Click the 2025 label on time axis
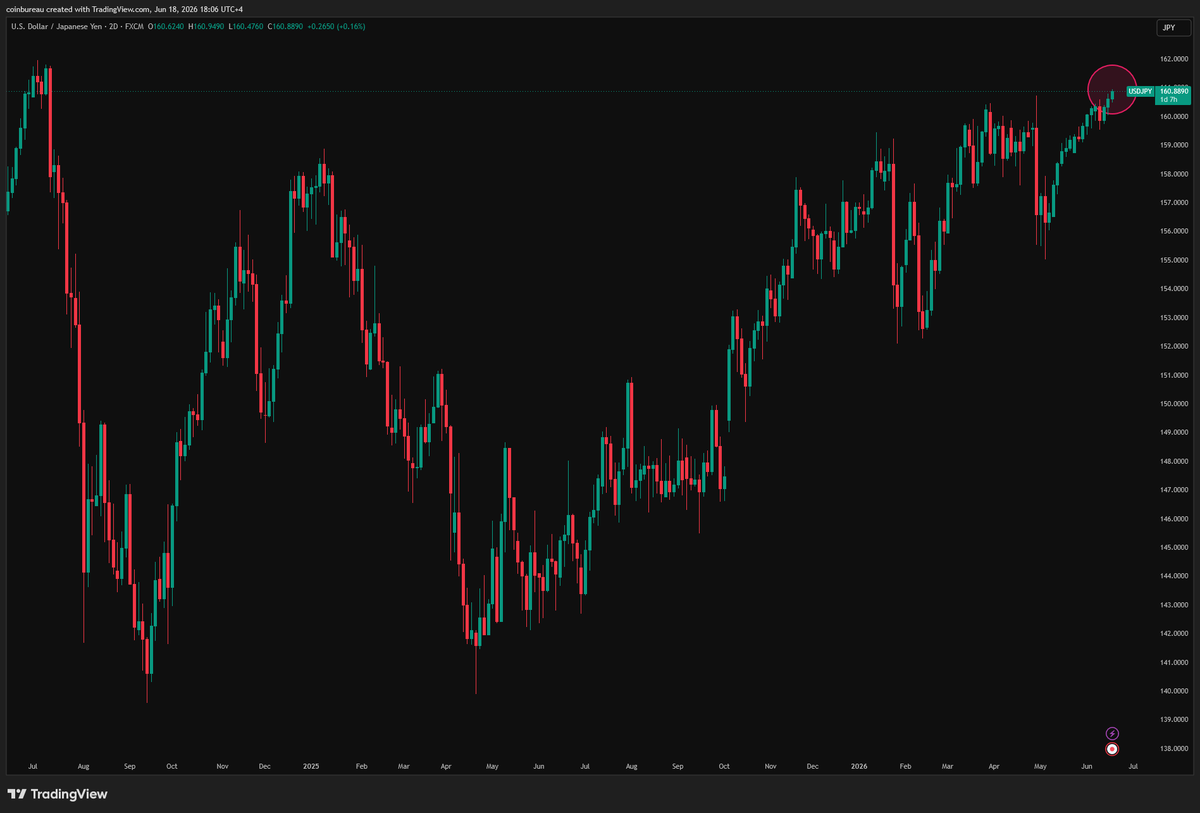Screen dimensions: 1200x813 (311, 766)
